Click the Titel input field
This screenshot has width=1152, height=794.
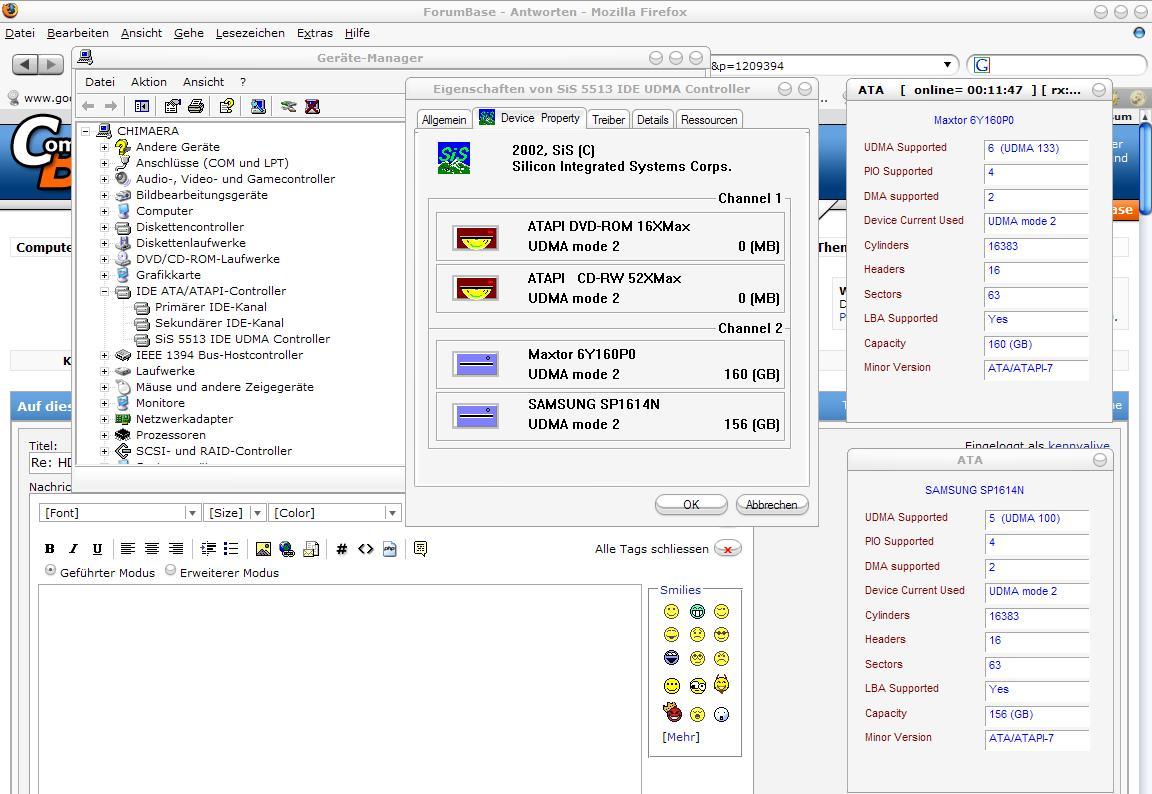(x=50, y=463)
